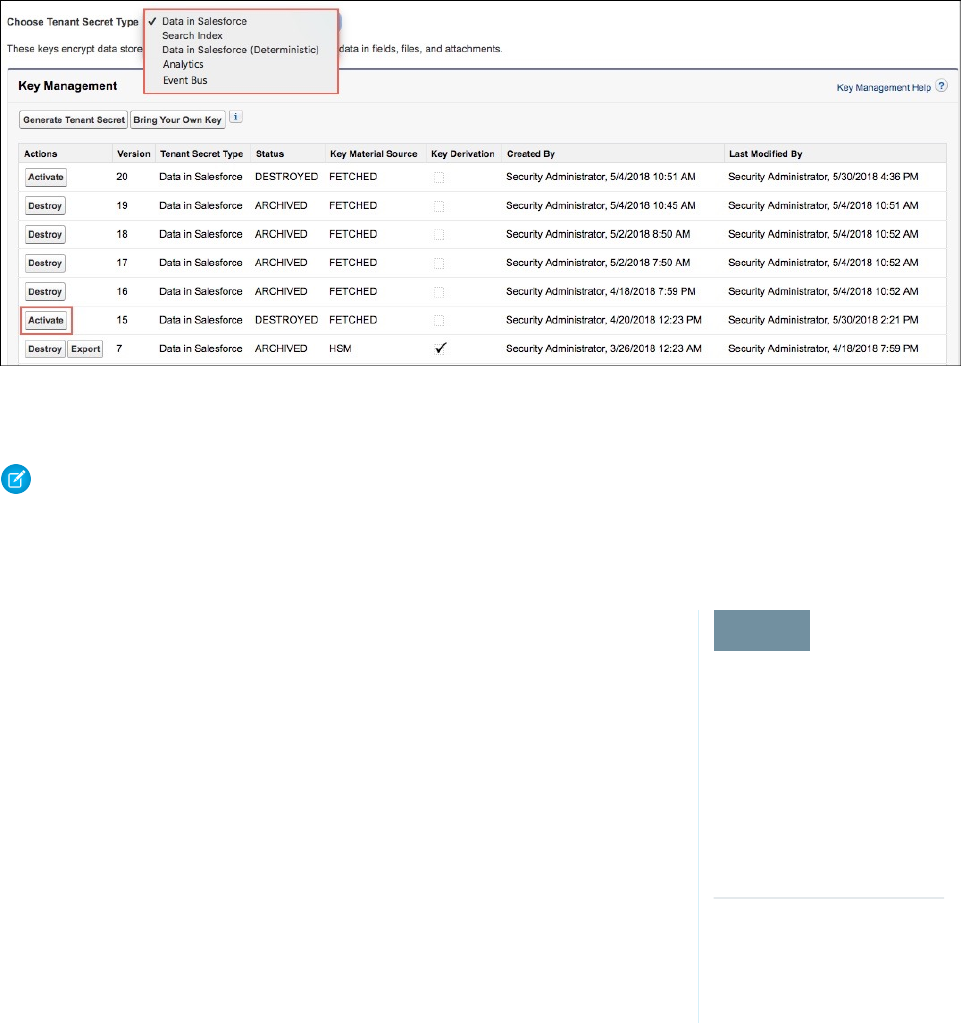Viewport: 961px width, 1023px height.
Task: Click the Choose Tenant Secret Type label
Action: (x=72, y=22)
